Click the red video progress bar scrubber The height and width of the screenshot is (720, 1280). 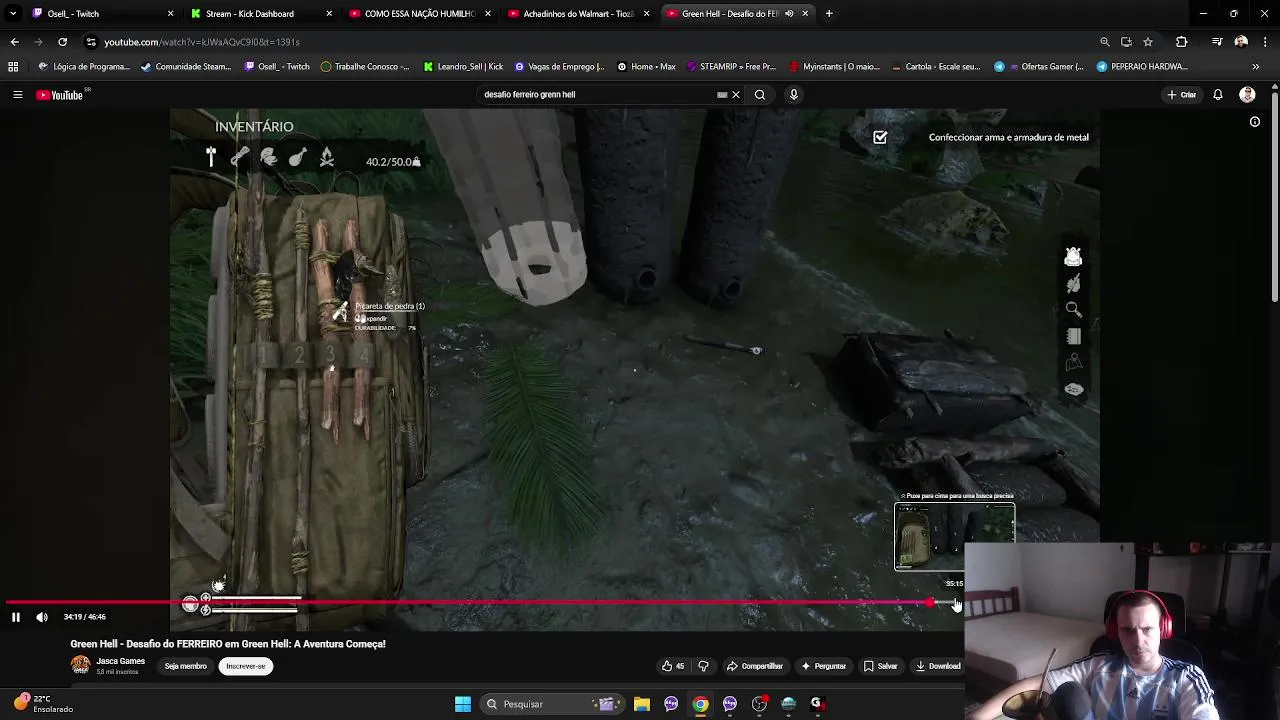point(931,602)
